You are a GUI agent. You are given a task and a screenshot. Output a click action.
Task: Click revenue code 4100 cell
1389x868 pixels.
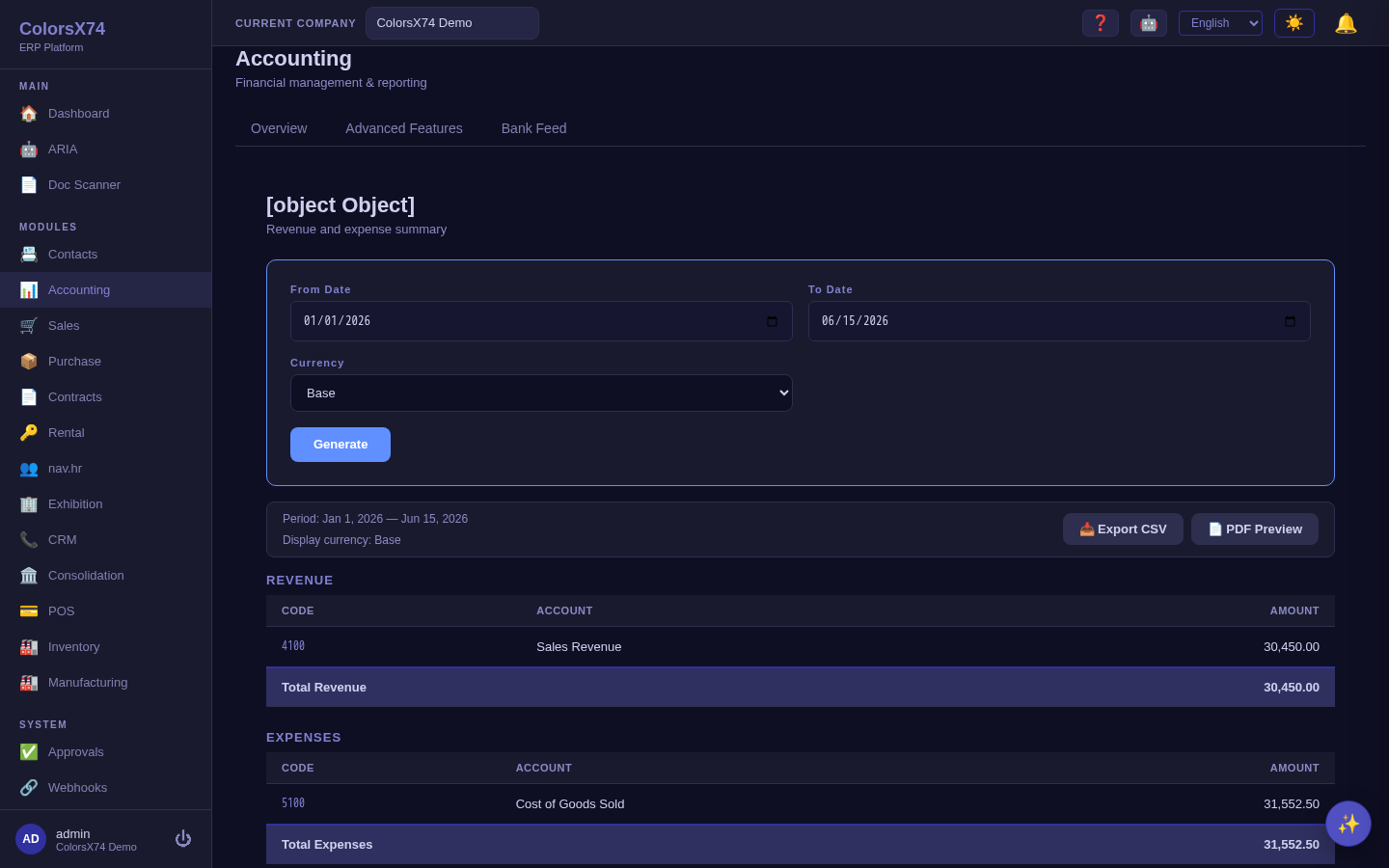[x=293, y=646]
